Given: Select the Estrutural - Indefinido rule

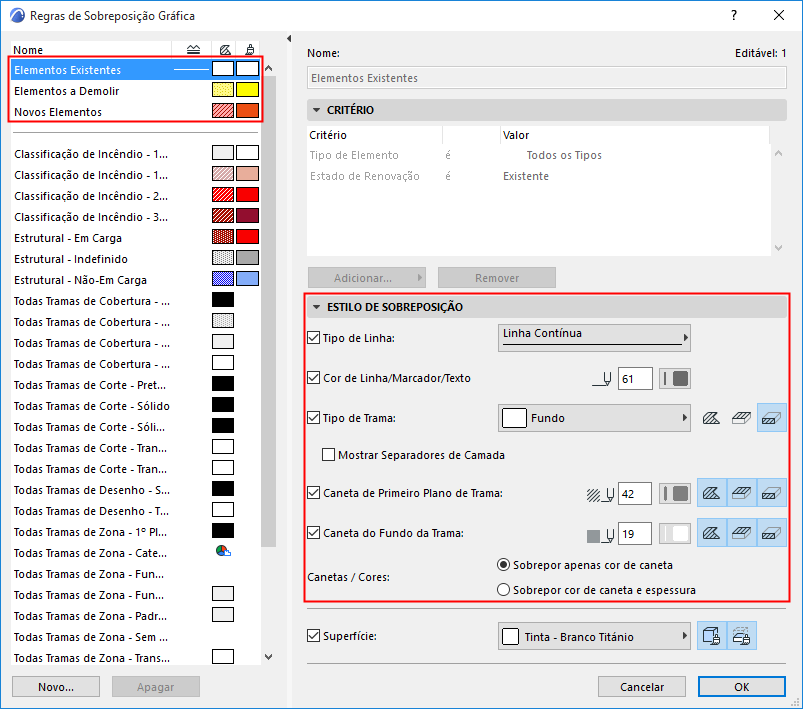Looking at the screenshot, I should pos(136,259).
